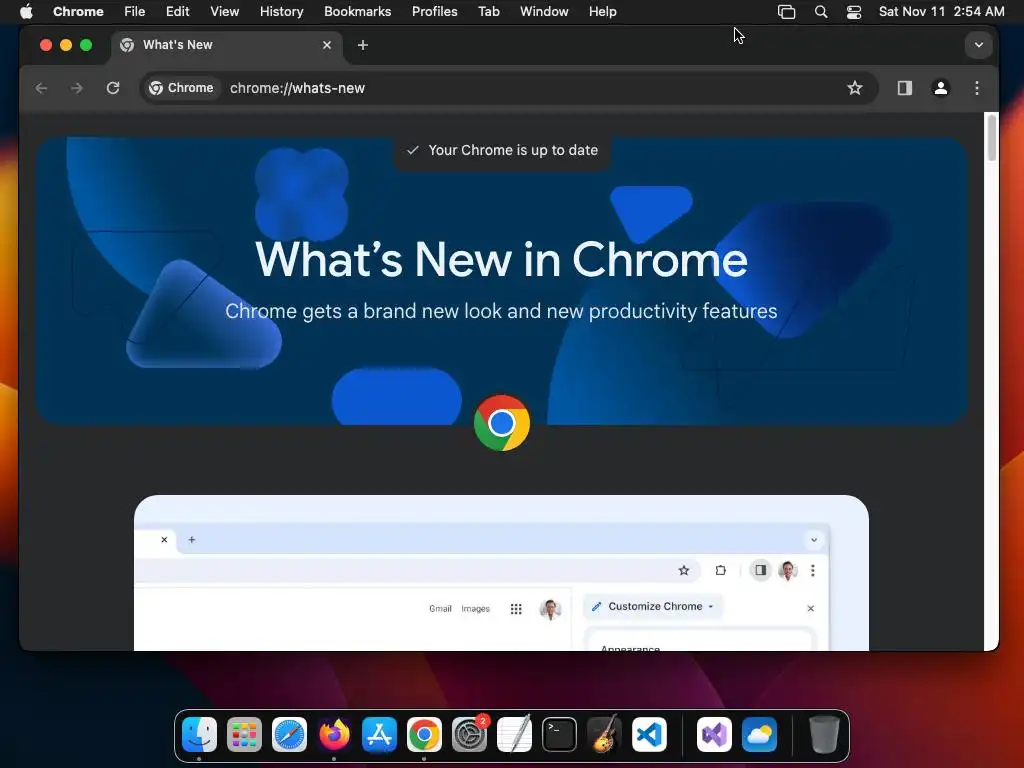Click the new tab plus in preview
The height and width of the screenshot is (768, 1024).
(191, 540)
